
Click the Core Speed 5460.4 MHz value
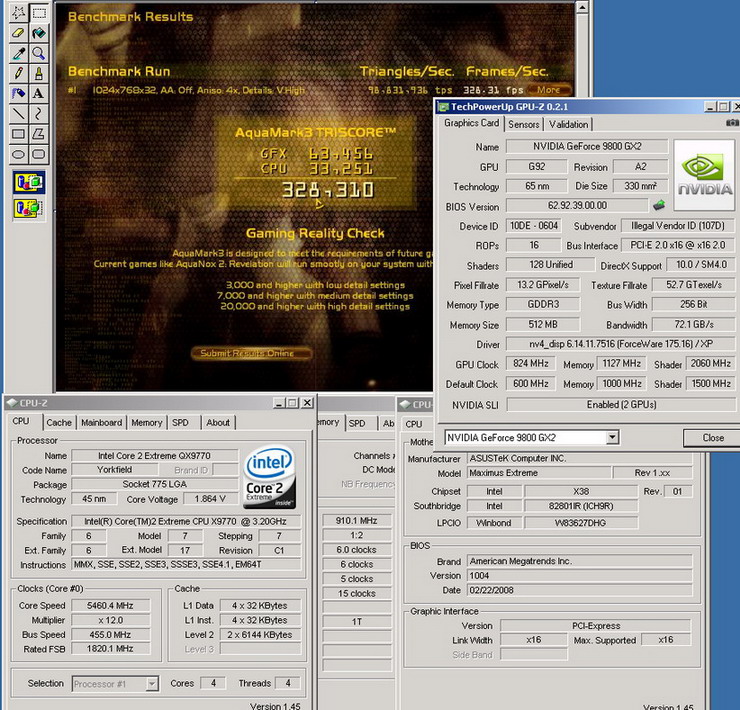click(x=110, y=606)
